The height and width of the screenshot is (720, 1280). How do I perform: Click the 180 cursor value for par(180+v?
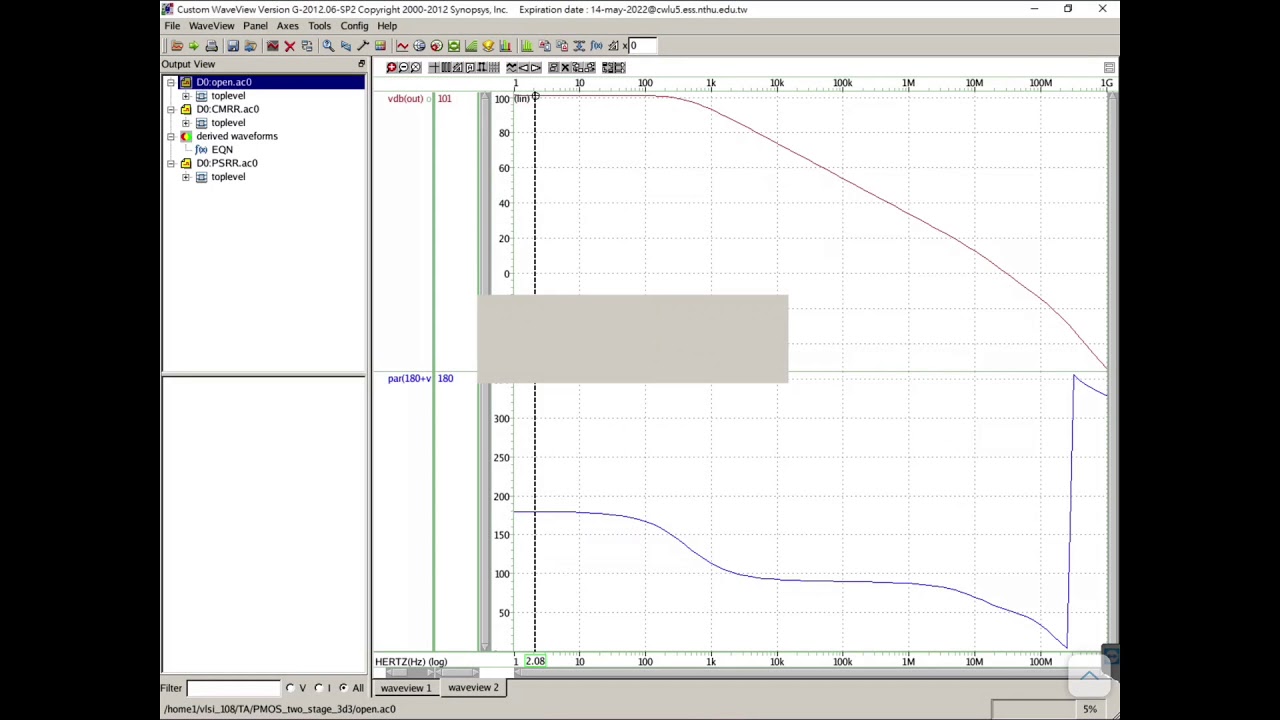click(445, 379)
